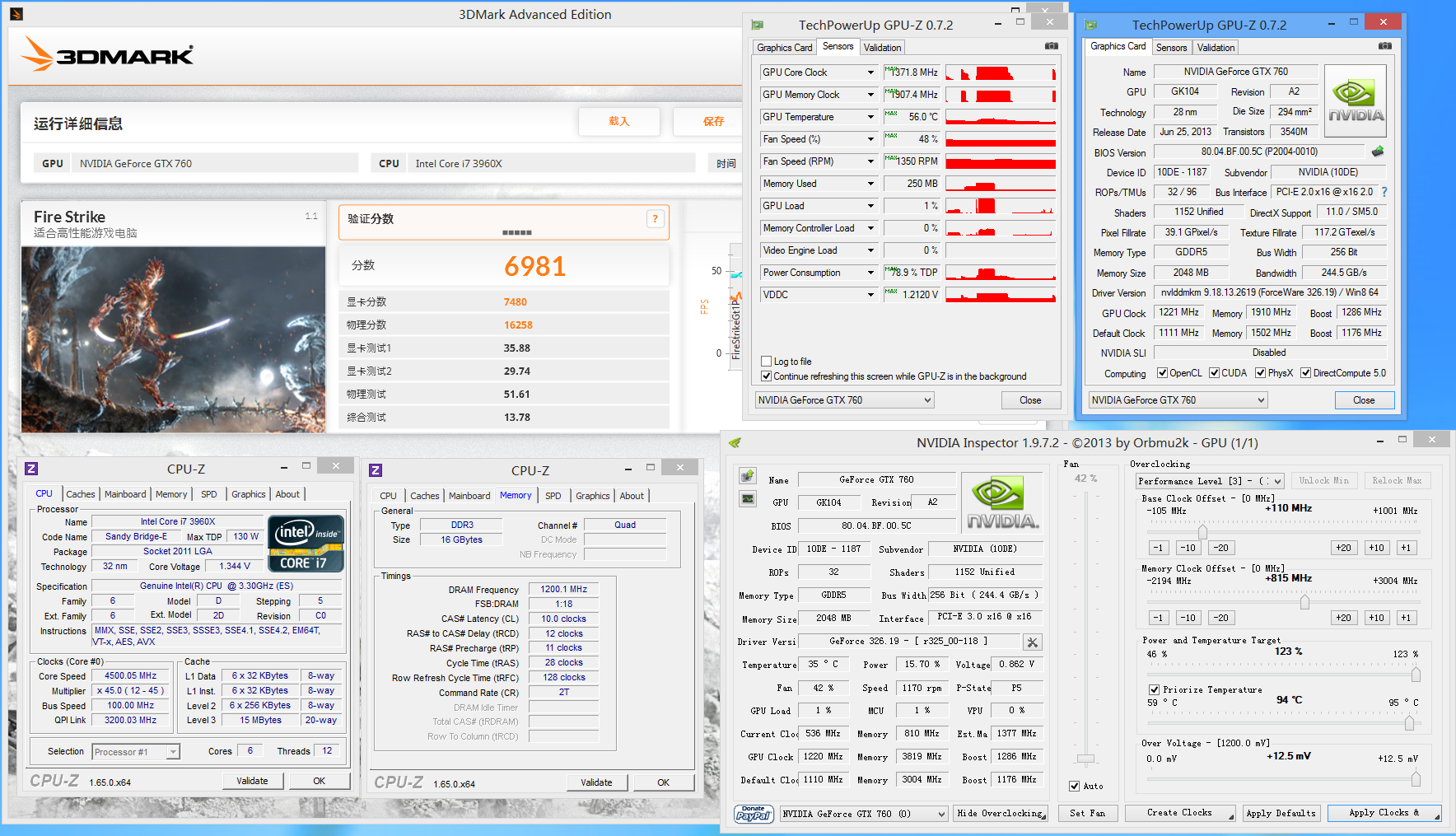Click camera screenshot icon in GPU-Z Graphics Card window
Image resolution: width=1456 pixels, height=836 pixels.
tap(1385, 46)
